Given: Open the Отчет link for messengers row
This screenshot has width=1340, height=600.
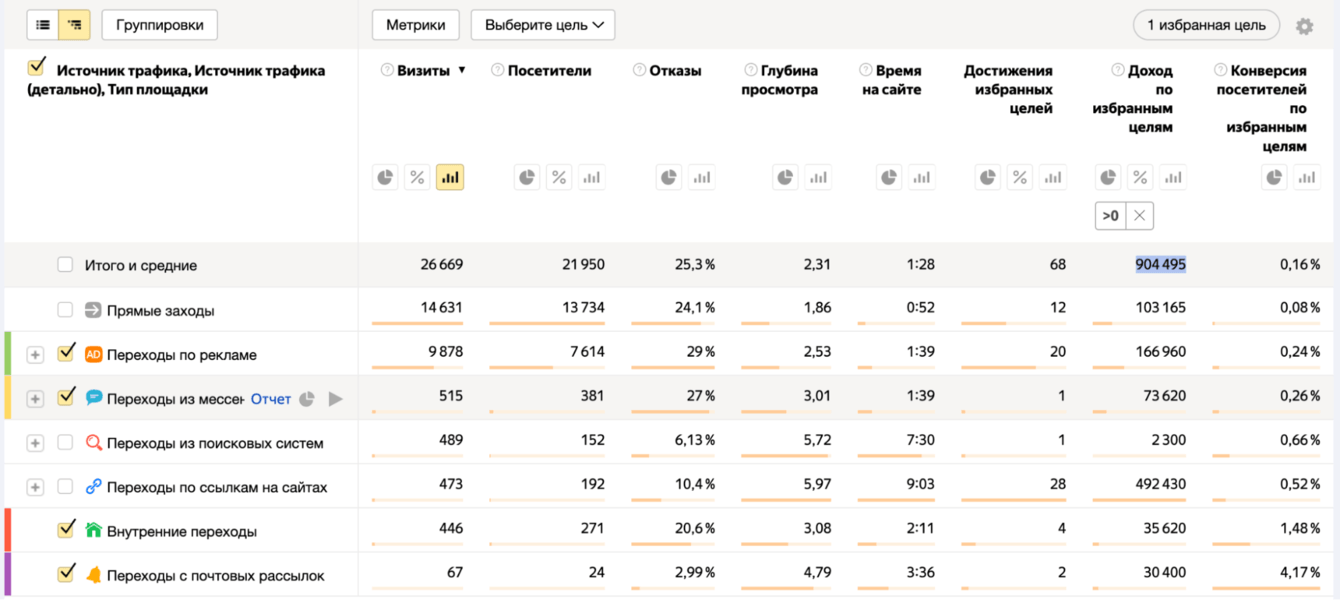Looking at the screenshot, I should tap(271, 399).
